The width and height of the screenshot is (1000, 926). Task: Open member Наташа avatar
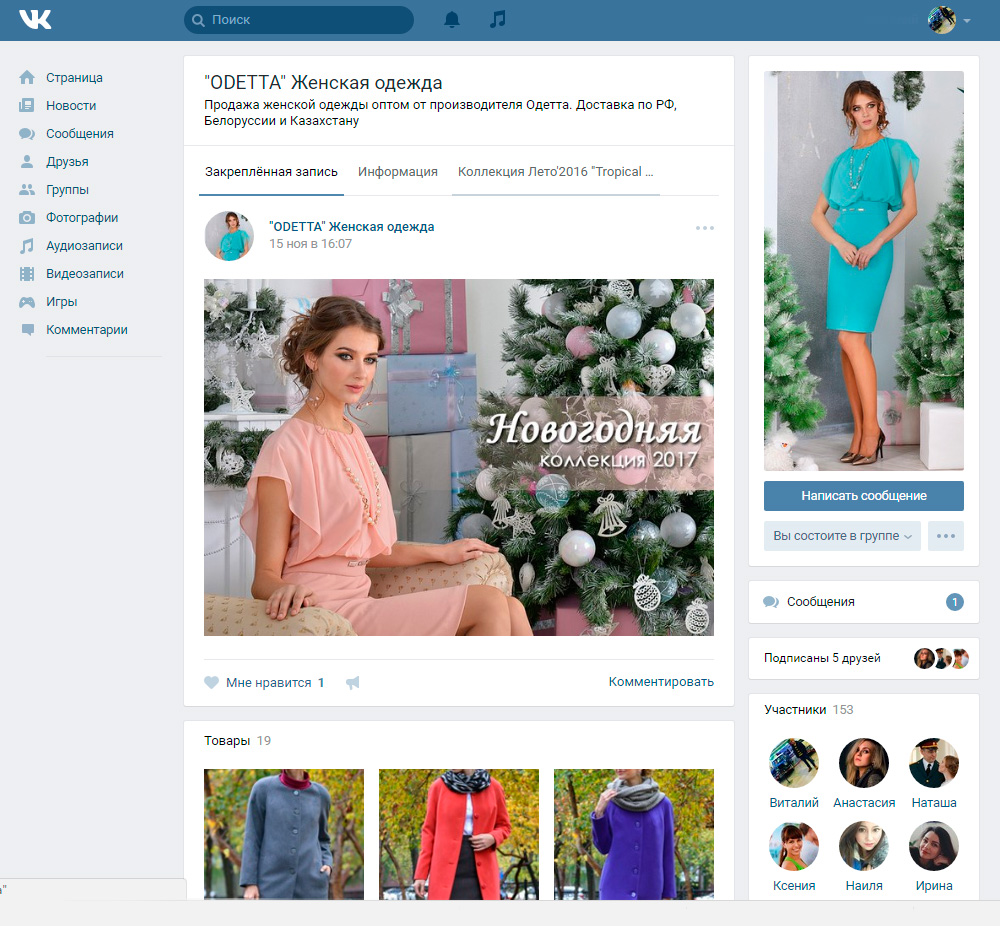[934, 763]
